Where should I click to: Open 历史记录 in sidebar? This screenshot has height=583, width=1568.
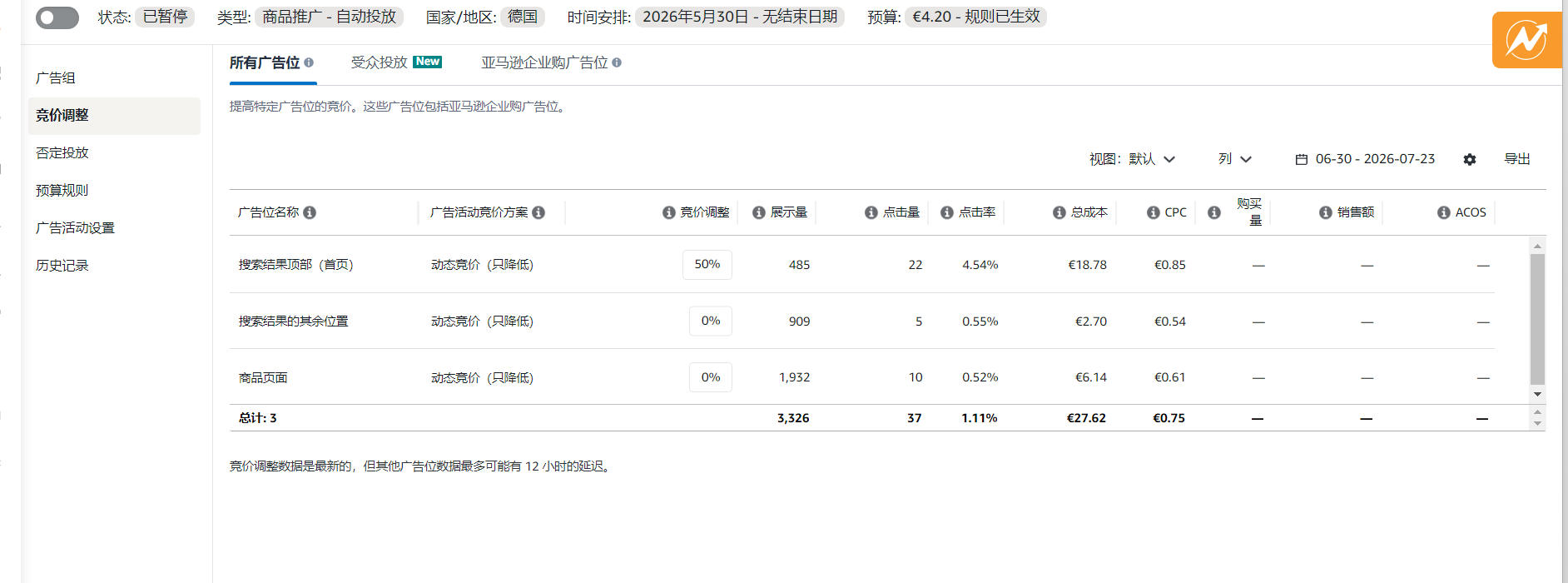(x=62, y=265)
